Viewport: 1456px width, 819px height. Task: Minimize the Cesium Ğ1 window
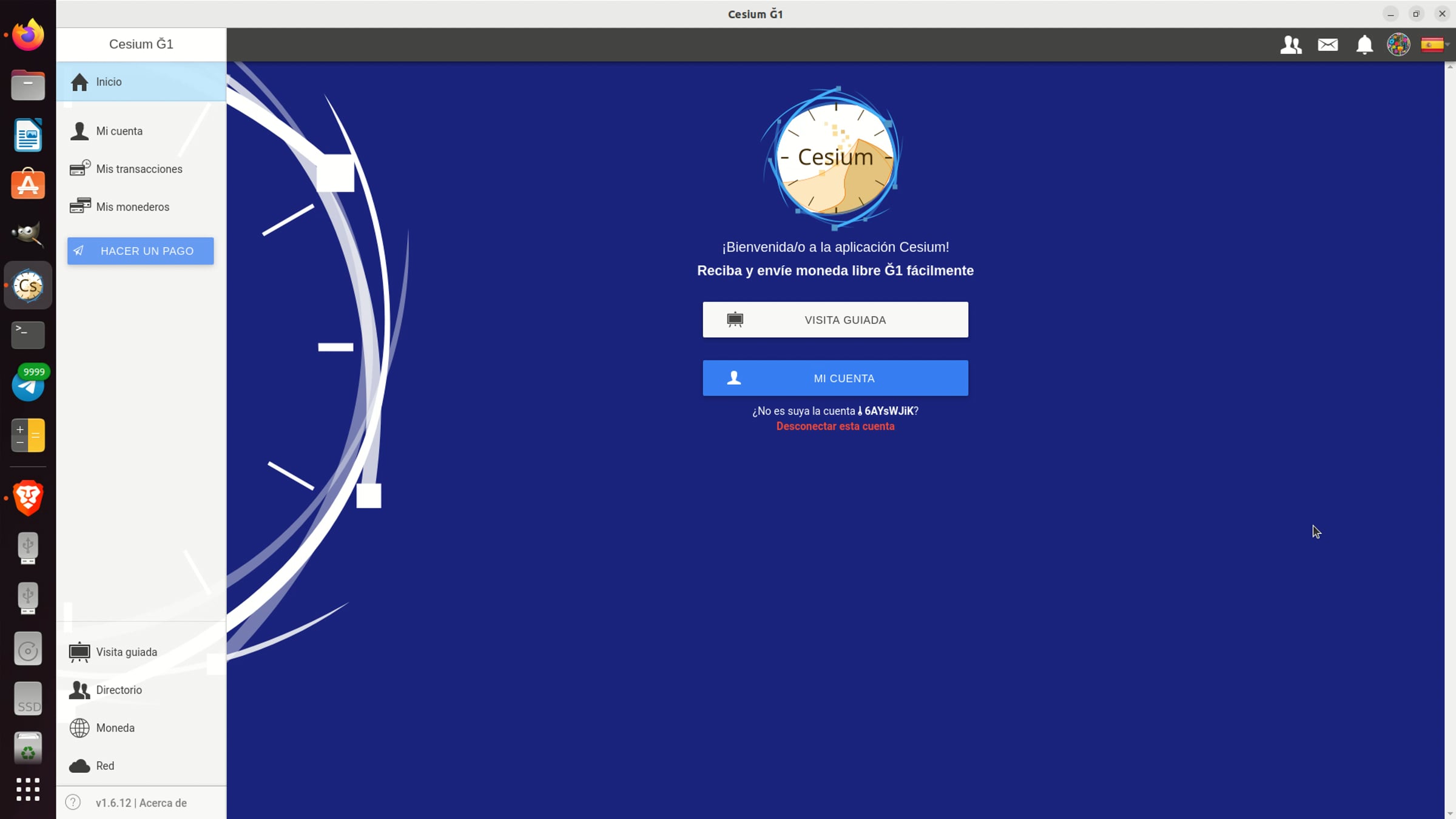point(1391,14)
